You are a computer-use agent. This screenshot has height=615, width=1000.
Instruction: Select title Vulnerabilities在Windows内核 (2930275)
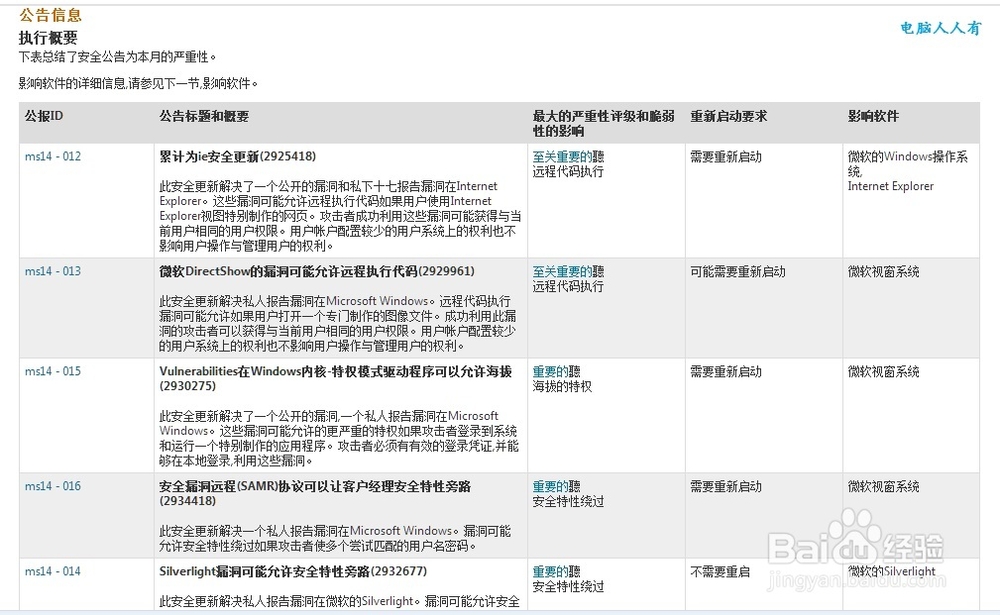tap(335, 378)
